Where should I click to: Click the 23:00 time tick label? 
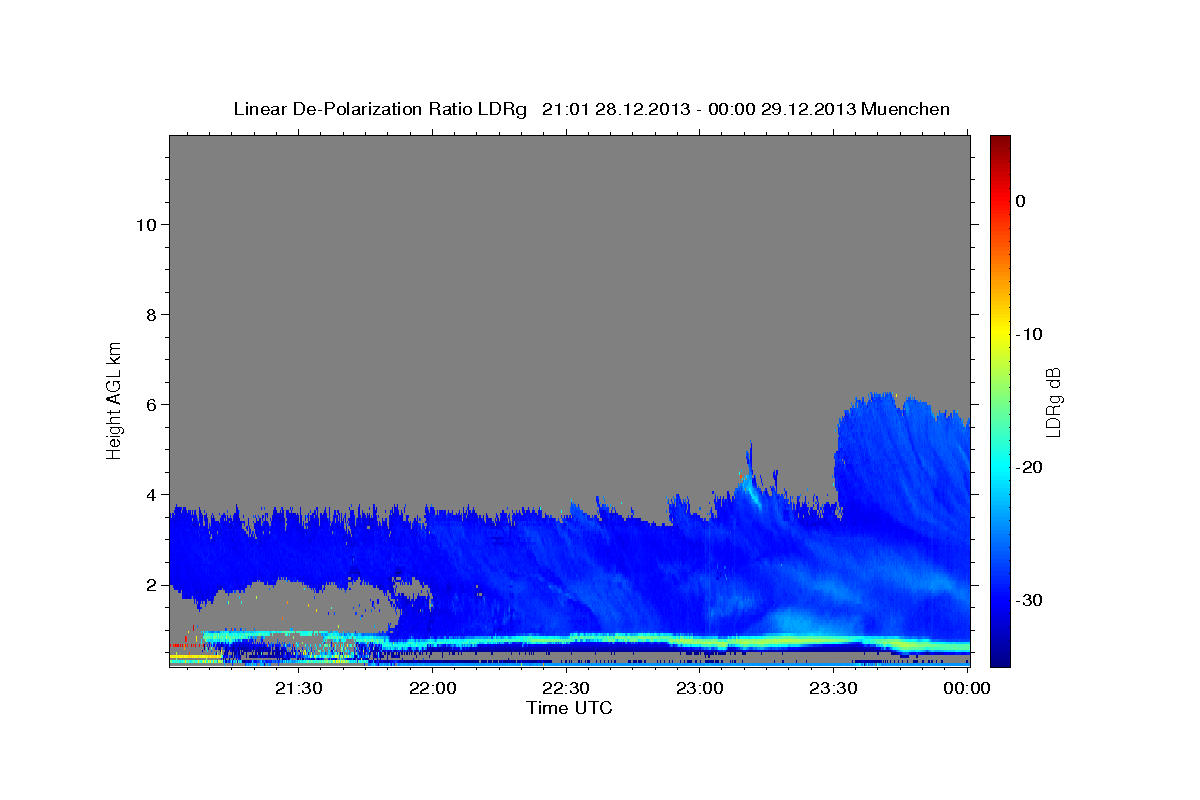pyautogui.click(x=700, y=688)
